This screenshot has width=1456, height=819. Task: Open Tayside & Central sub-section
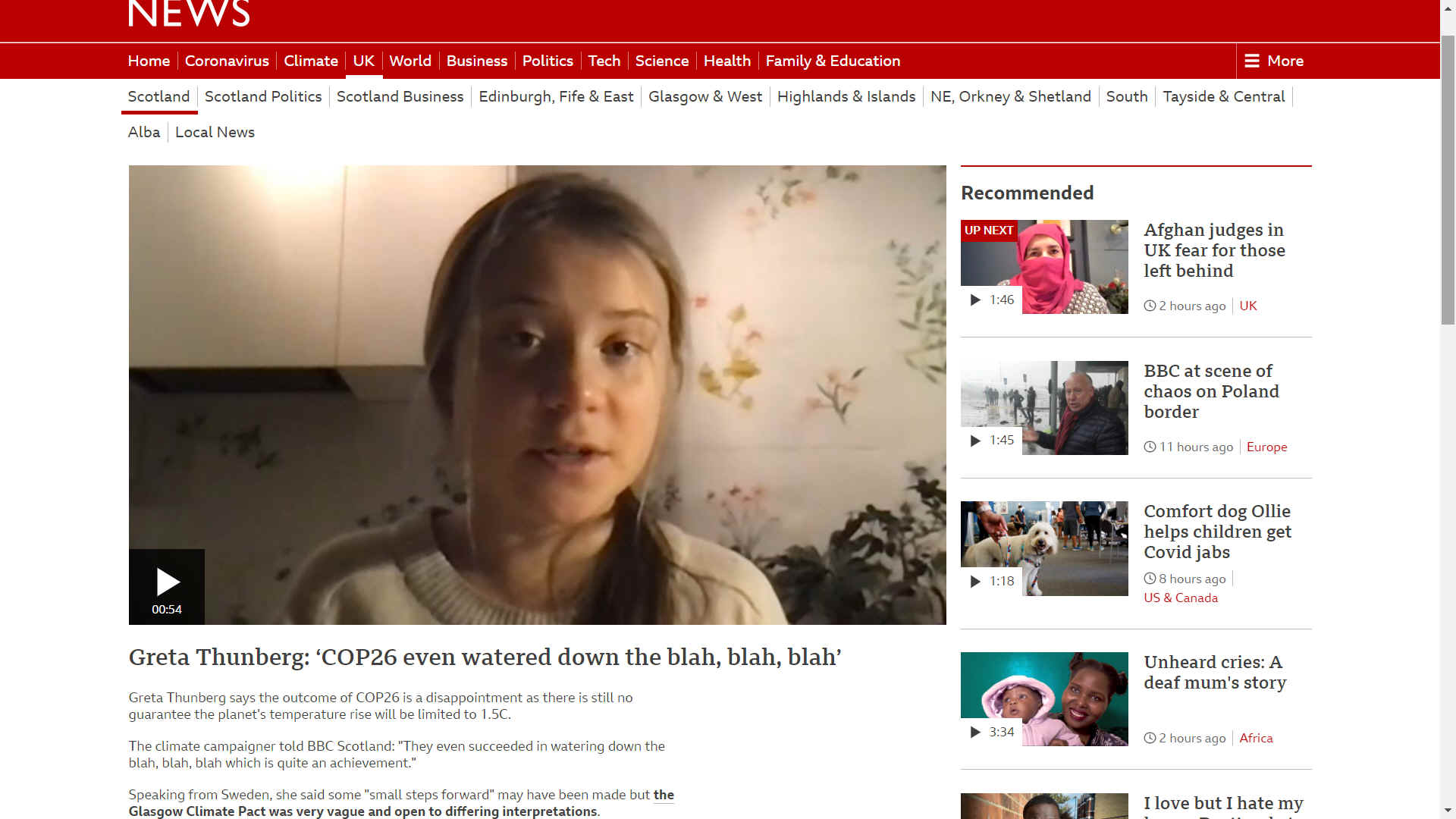1224,96
